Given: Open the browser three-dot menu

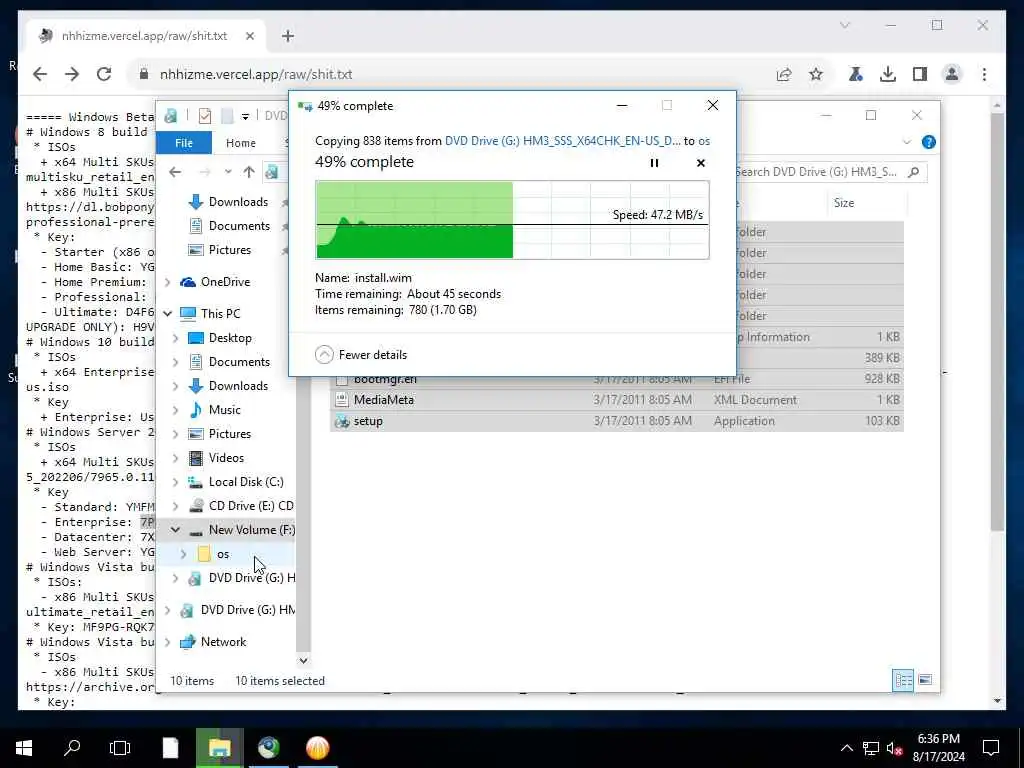Looking at the screenshot, I should coord(984,74).
